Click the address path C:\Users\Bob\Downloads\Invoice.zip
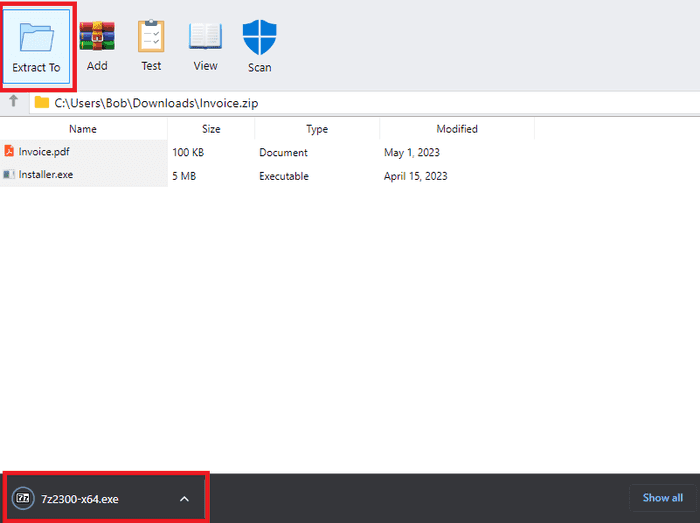 (x=156, y=103)
